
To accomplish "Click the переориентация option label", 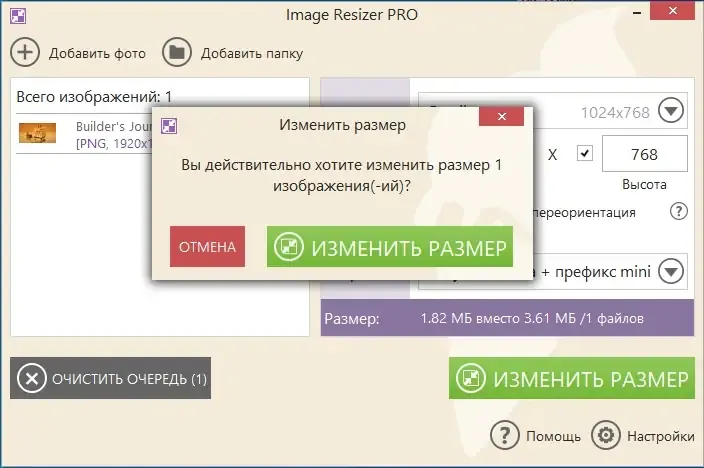I will pos(584,212).
